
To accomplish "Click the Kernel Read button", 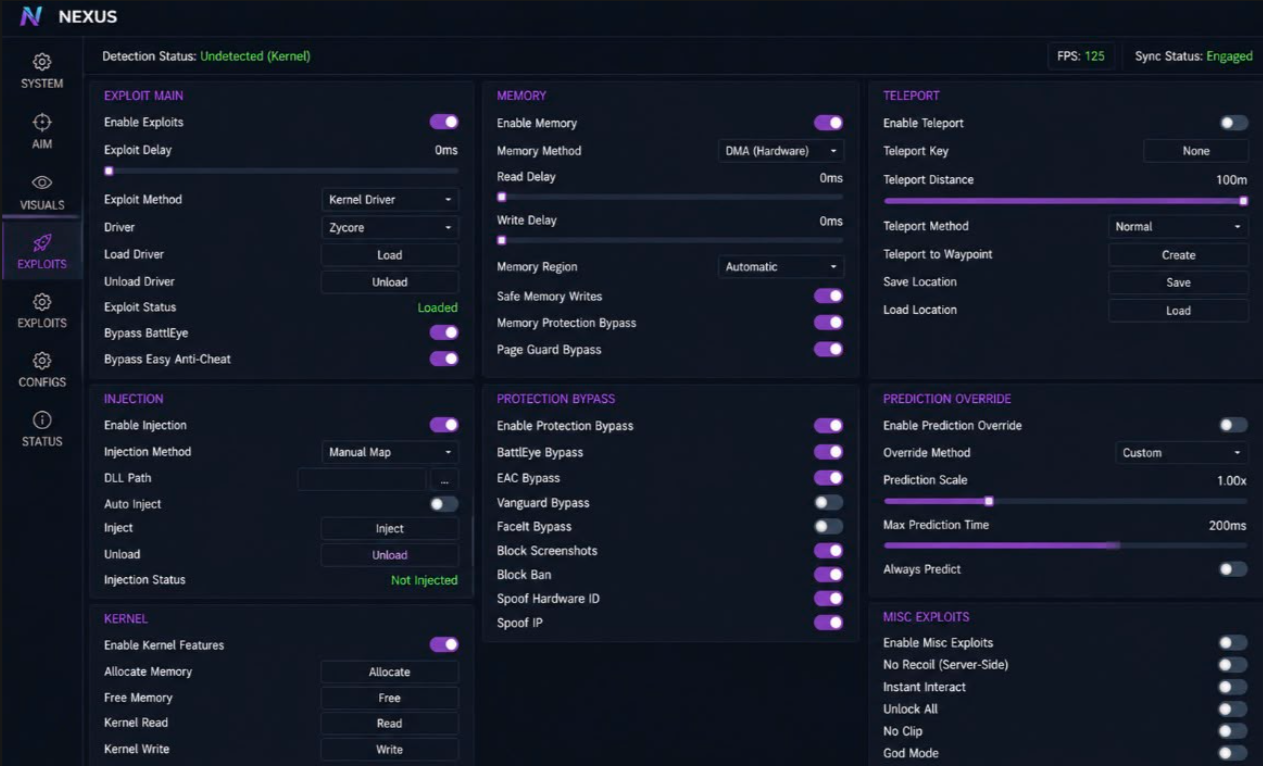I will coord(390,723).
